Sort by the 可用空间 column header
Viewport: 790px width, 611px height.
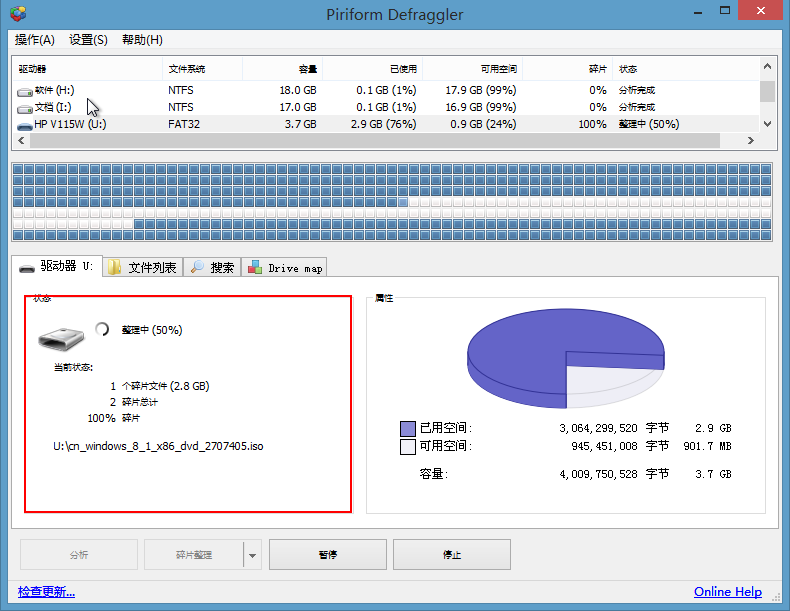[473, 69]
